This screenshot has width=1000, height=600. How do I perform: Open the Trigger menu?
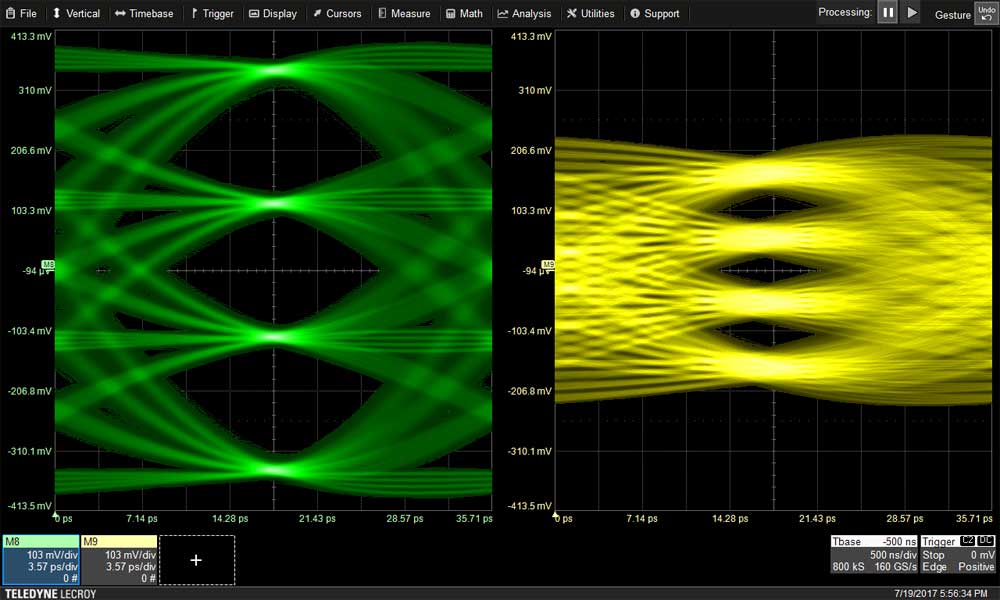pos(212,14)
